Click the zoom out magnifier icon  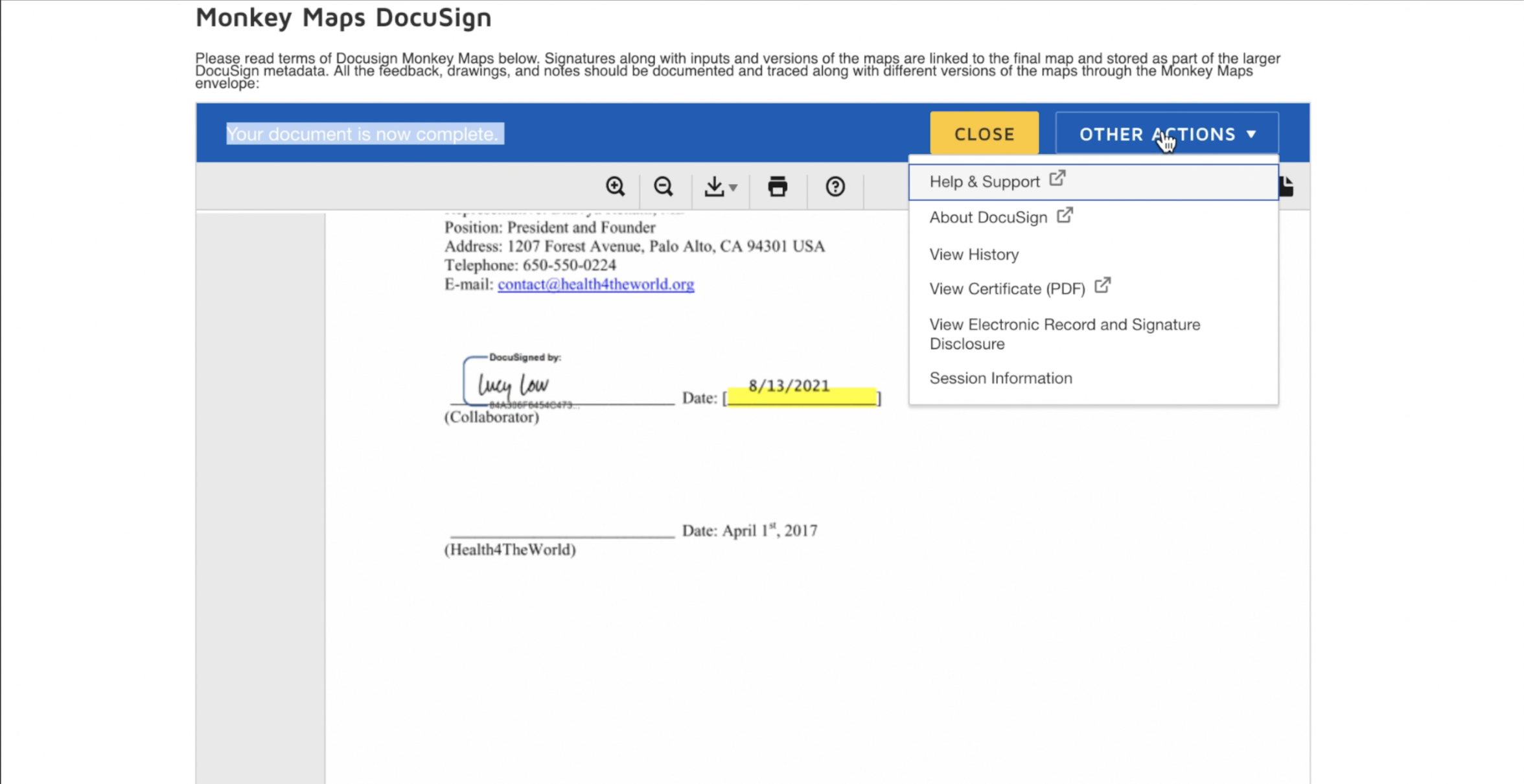click(x=663, y=187)
